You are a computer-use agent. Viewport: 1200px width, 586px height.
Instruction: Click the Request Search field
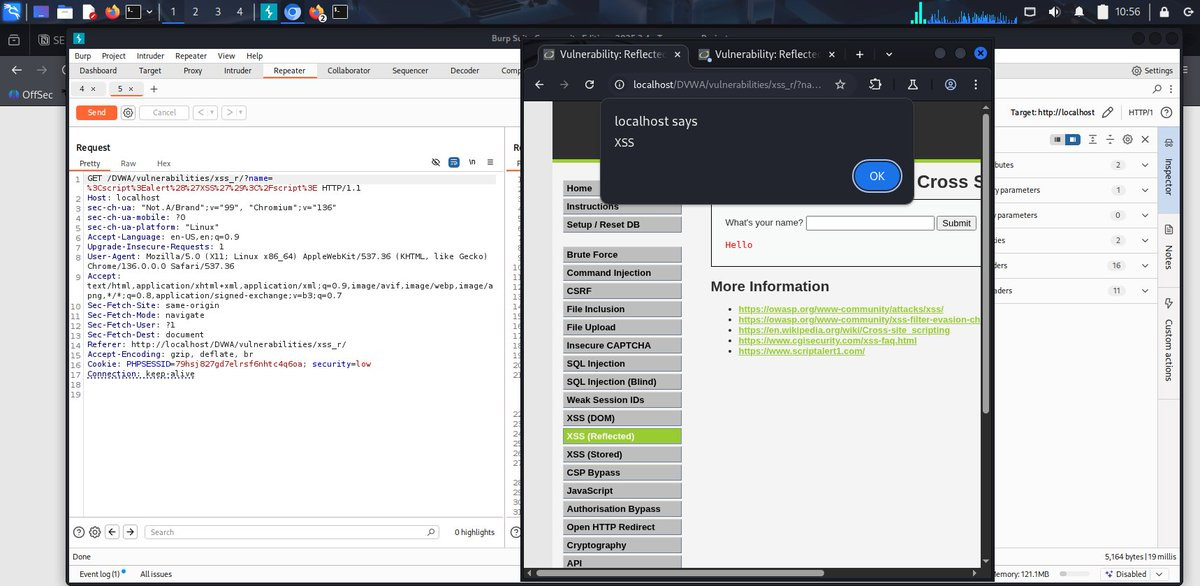tap(292, 532)
